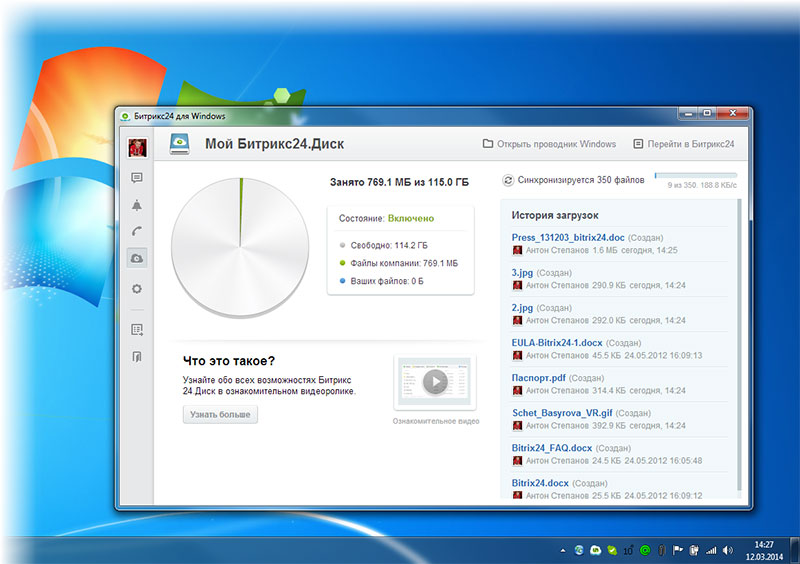Screen dimensions: 800x564
Task: Open Паспорт.pdf file link
Action: (538, 378)
